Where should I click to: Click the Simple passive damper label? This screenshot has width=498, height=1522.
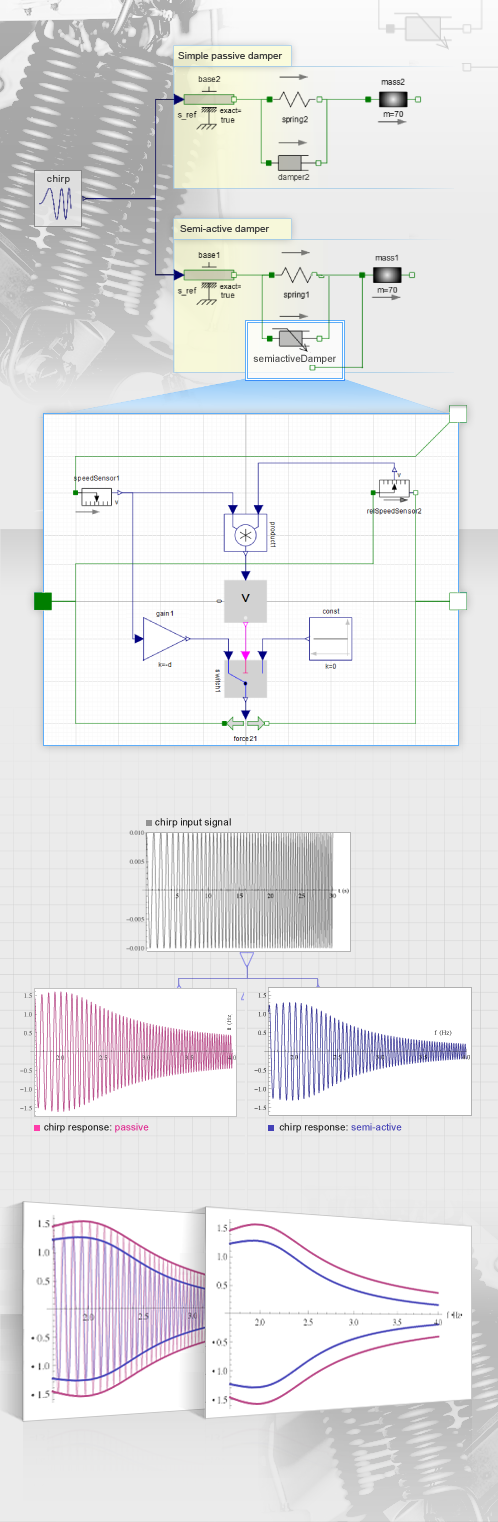231,55
